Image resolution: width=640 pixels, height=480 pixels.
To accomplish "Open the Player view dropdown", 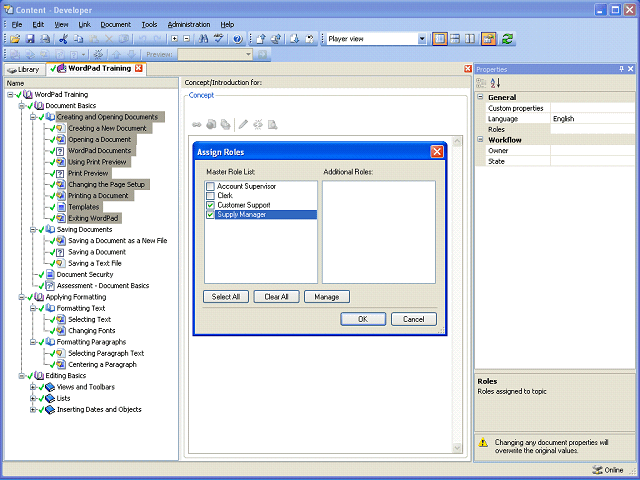I will tap(422, 39).
